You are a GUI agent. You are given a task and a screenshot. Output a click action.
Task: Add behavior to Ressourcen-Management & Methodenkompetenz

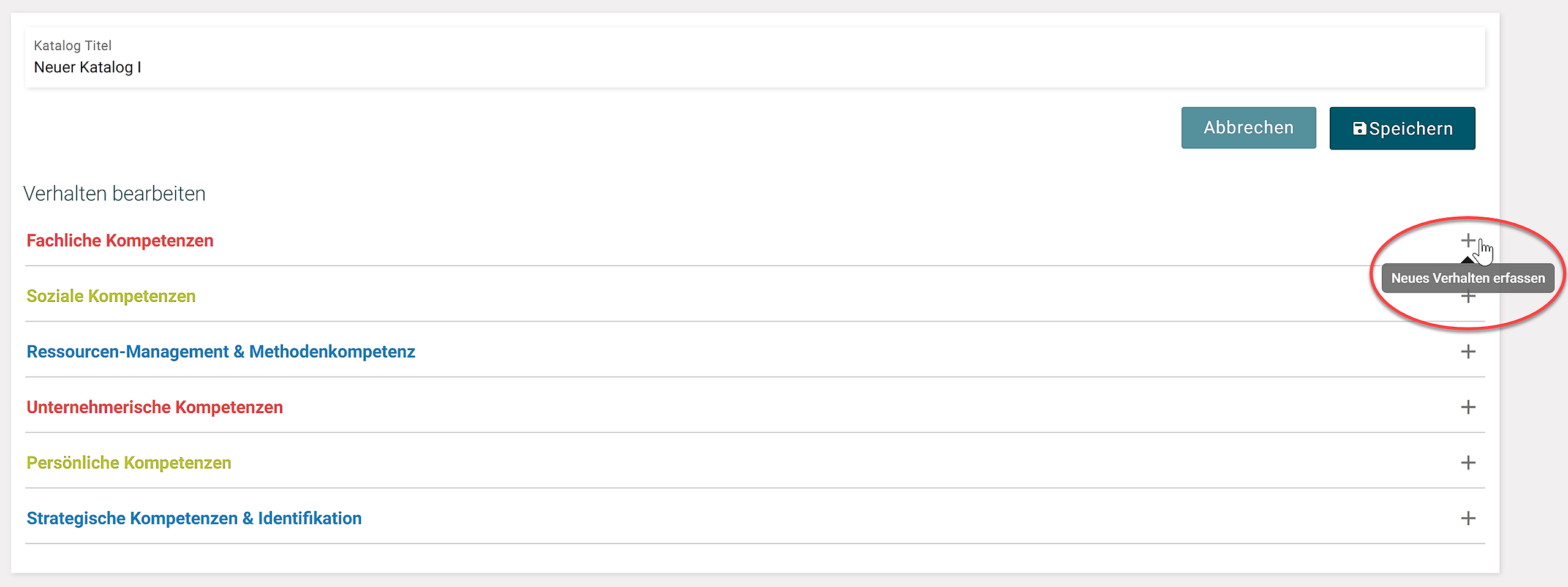[x=1468, y=351]
